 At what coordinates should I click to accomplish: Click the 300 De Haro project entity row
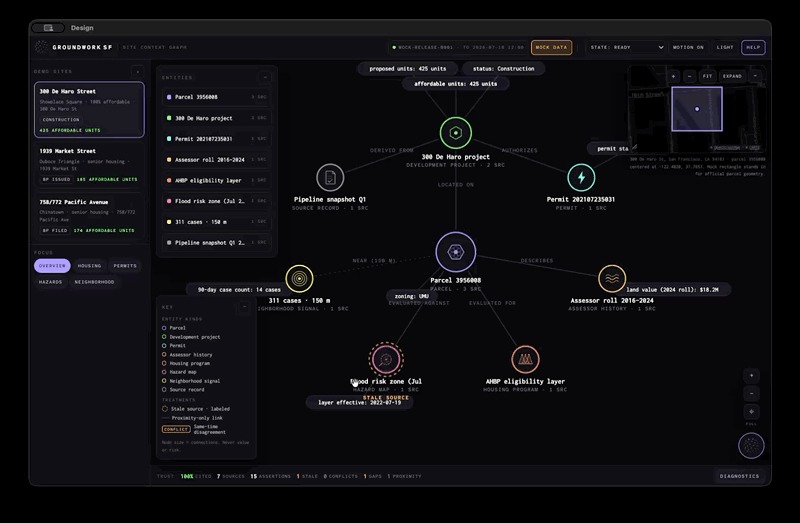pyautogui.click(x=217, y=118)
